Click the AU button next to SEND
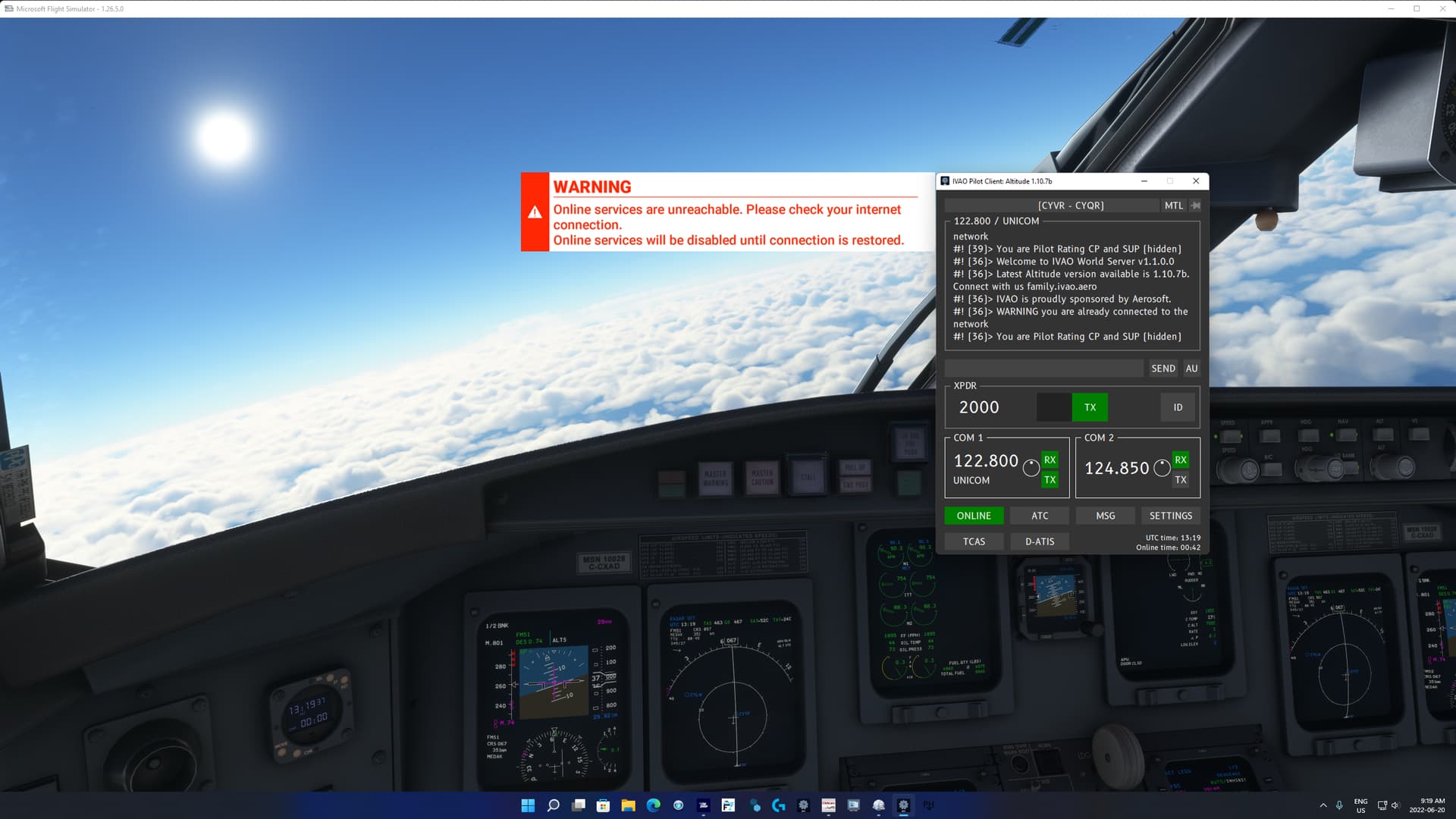This screenshot has width=1456, height=819. (x=1191, y=369)
